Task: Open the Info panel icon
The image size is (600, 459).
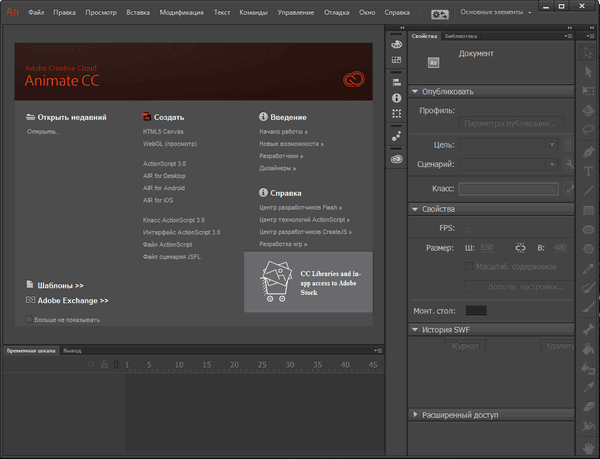Action: [x=396, y=98]
